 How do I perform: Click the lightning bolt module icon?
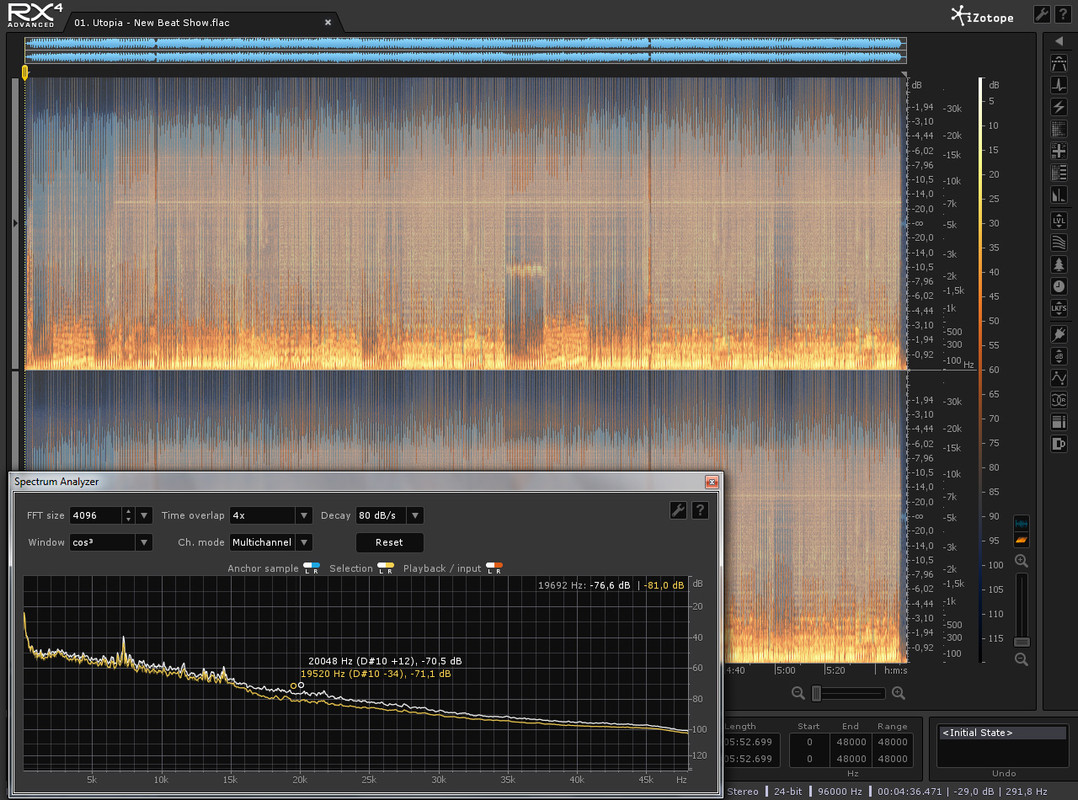(x=1059, y=107)
